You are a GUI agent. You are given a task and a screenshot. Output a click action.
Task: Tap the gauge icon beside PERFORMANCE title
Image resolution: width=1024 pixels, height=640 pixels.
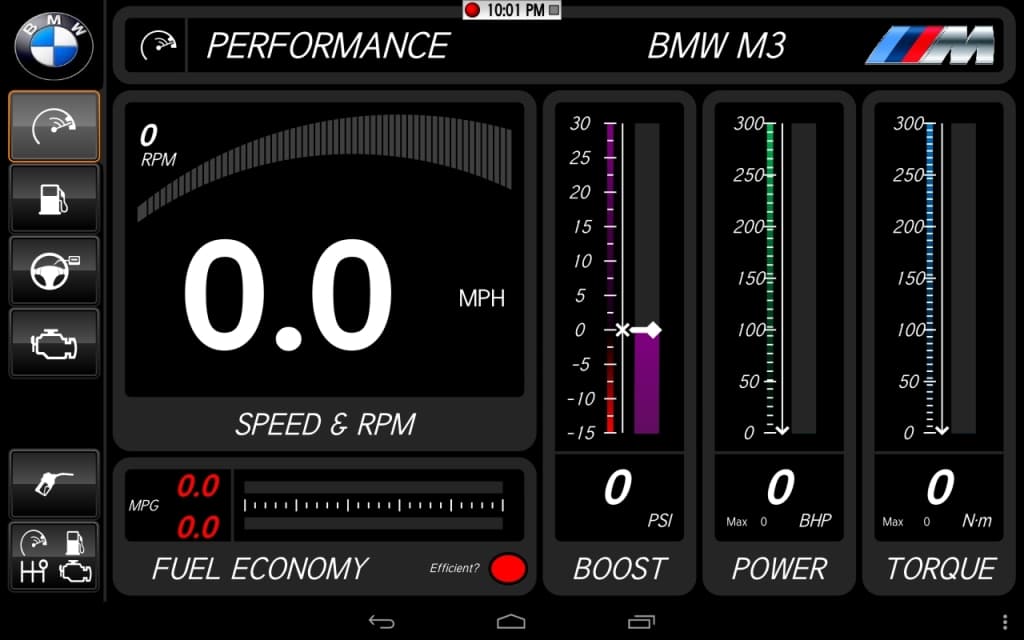(x=158, y=46)
